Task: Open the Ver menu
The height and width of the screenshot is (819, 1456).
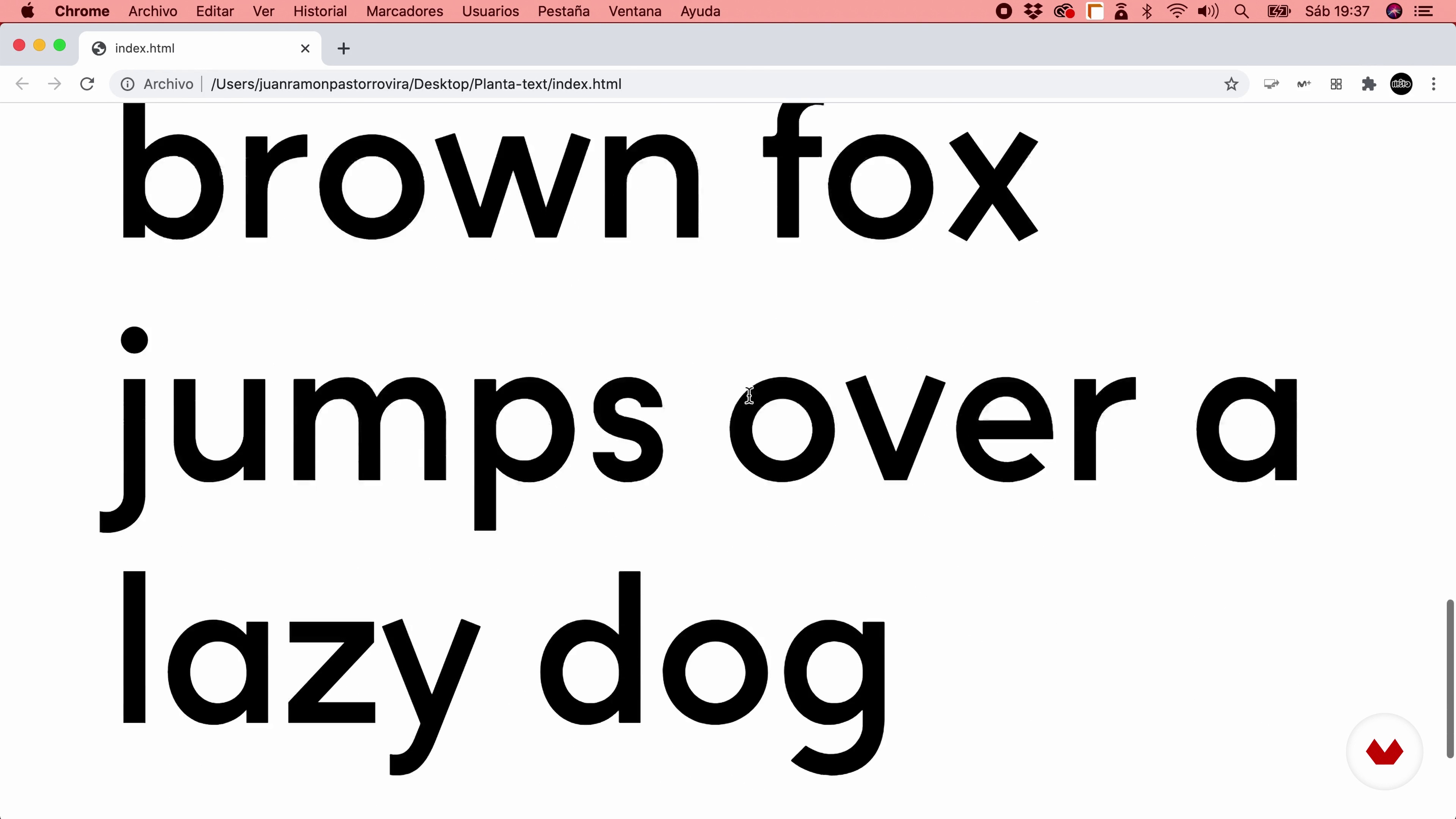Action: [264, 11]
